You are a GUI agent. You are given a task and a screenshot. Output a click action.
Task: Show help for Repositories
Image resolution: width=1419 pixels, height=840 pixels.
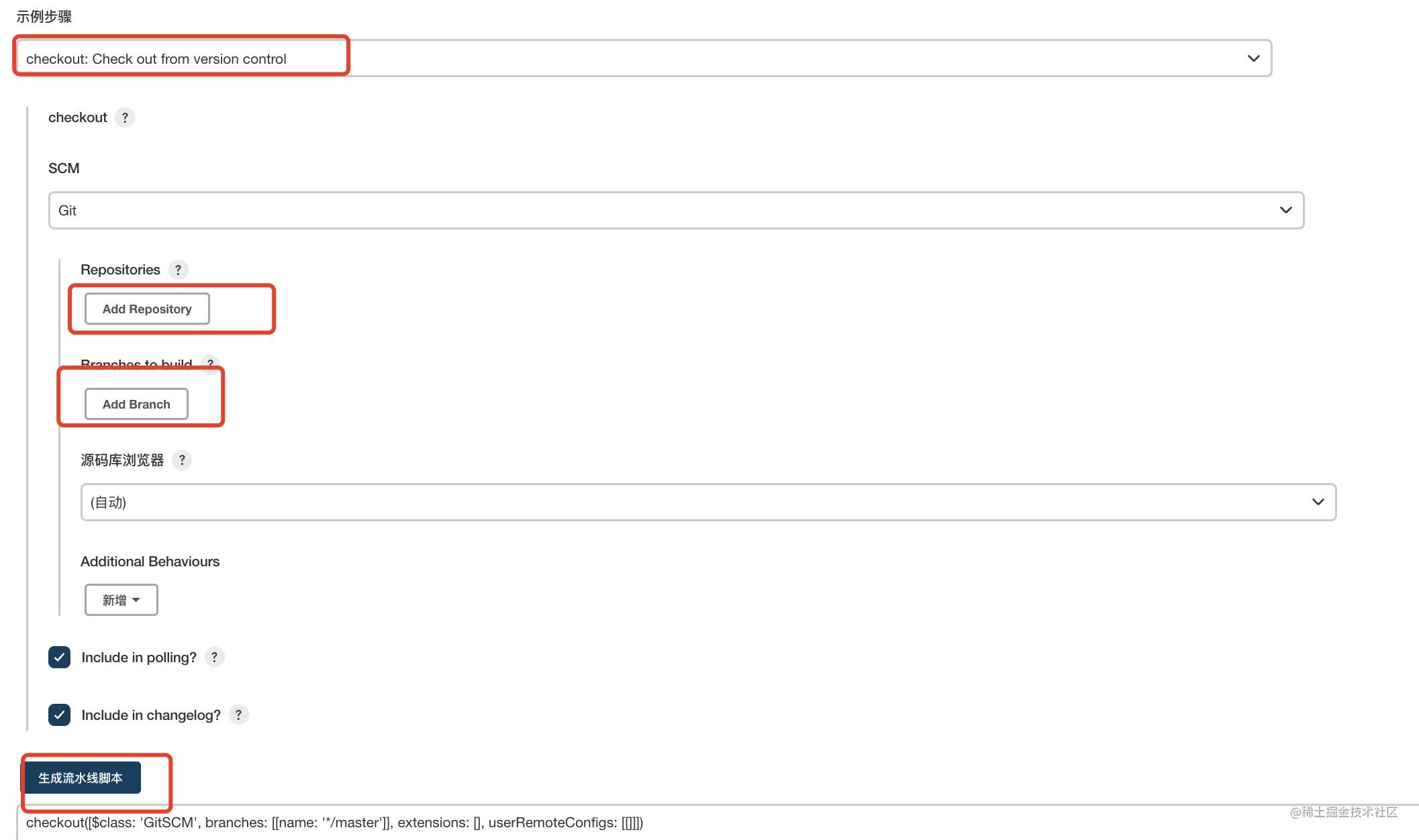pyautogui.click(x=178, y=270)
